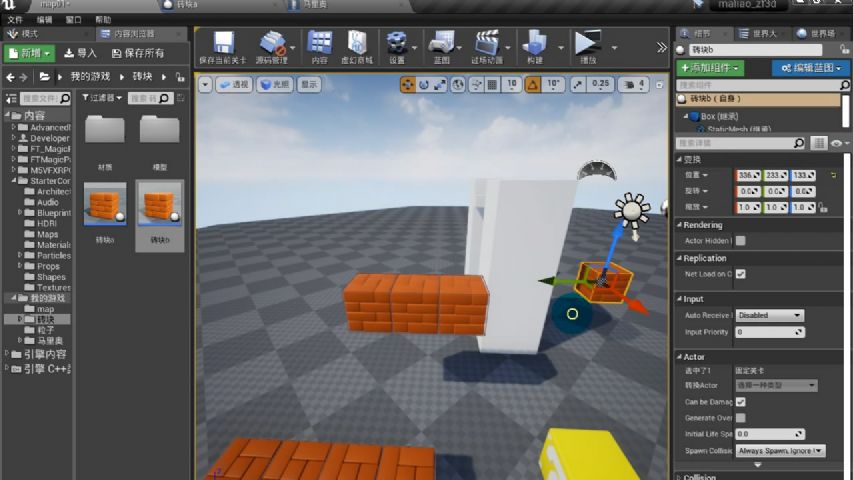Toggle the Can be Damaged checkbox
This screenshot has width=853, height=480.
pos(740,402)
